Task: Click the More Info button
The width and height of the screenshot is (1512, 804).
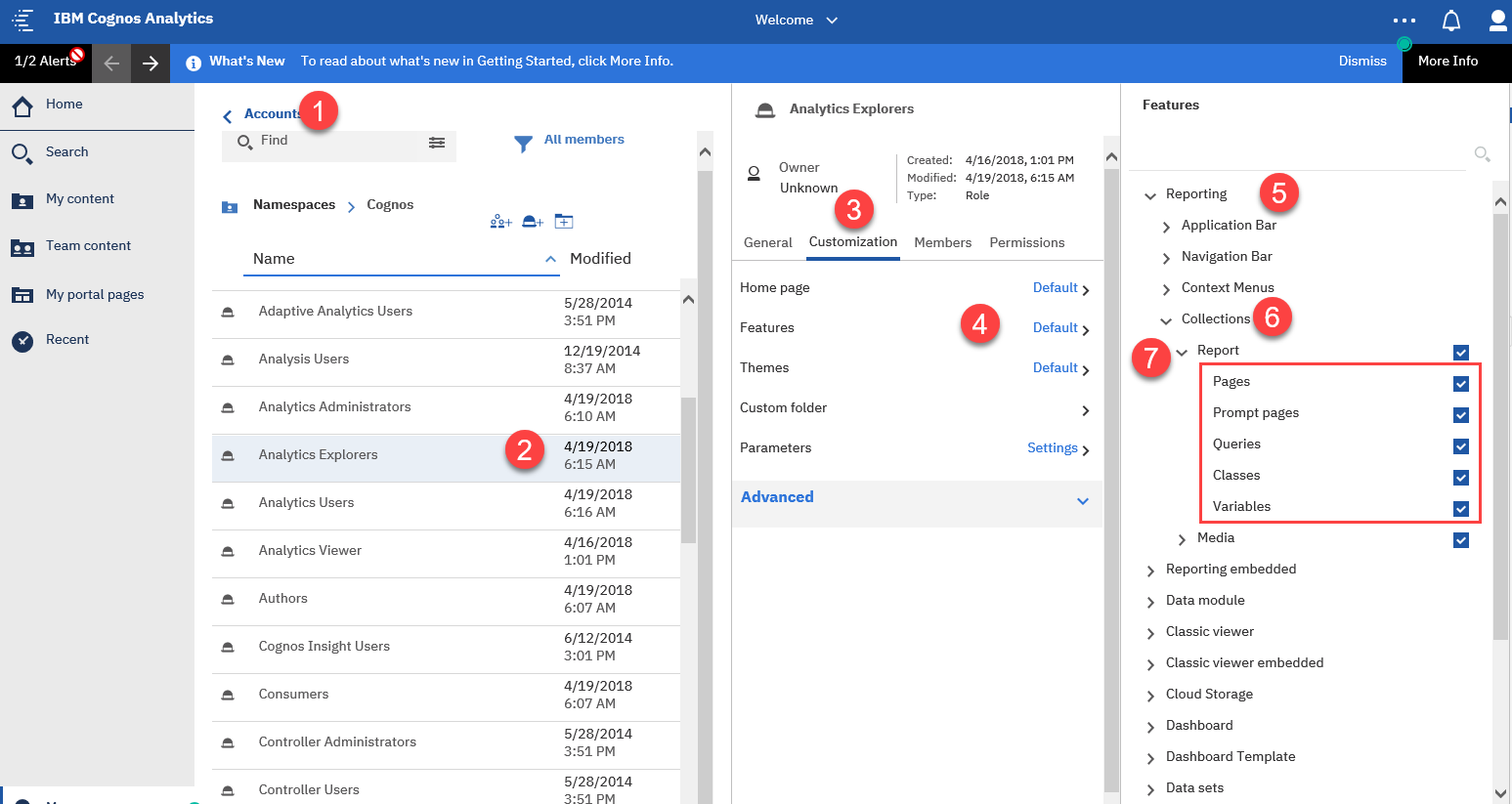Action: click(x=1447, y=62)
